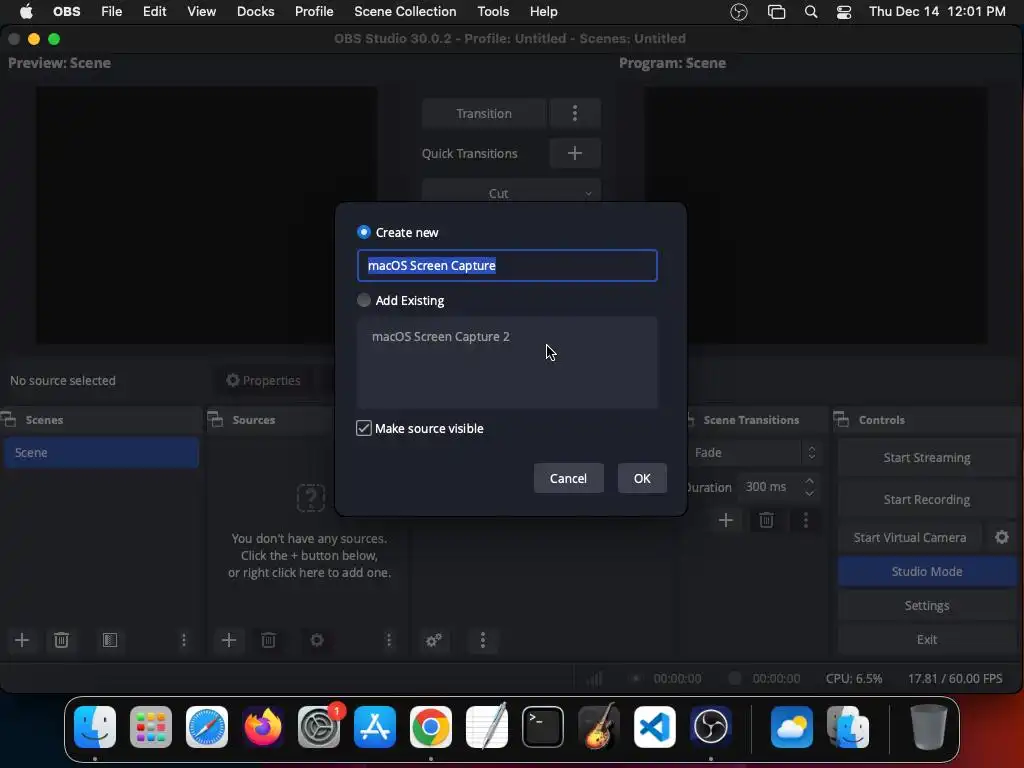The image size is (1024, 768).
Task: Open the Tools menu
Action: tap(493, 11)
